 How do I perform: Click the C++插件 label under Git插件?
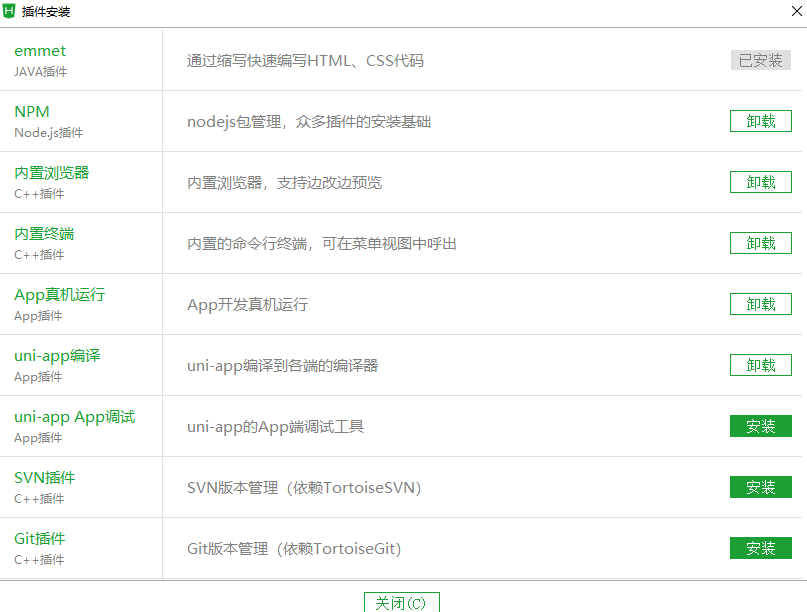tap(39, 559)
